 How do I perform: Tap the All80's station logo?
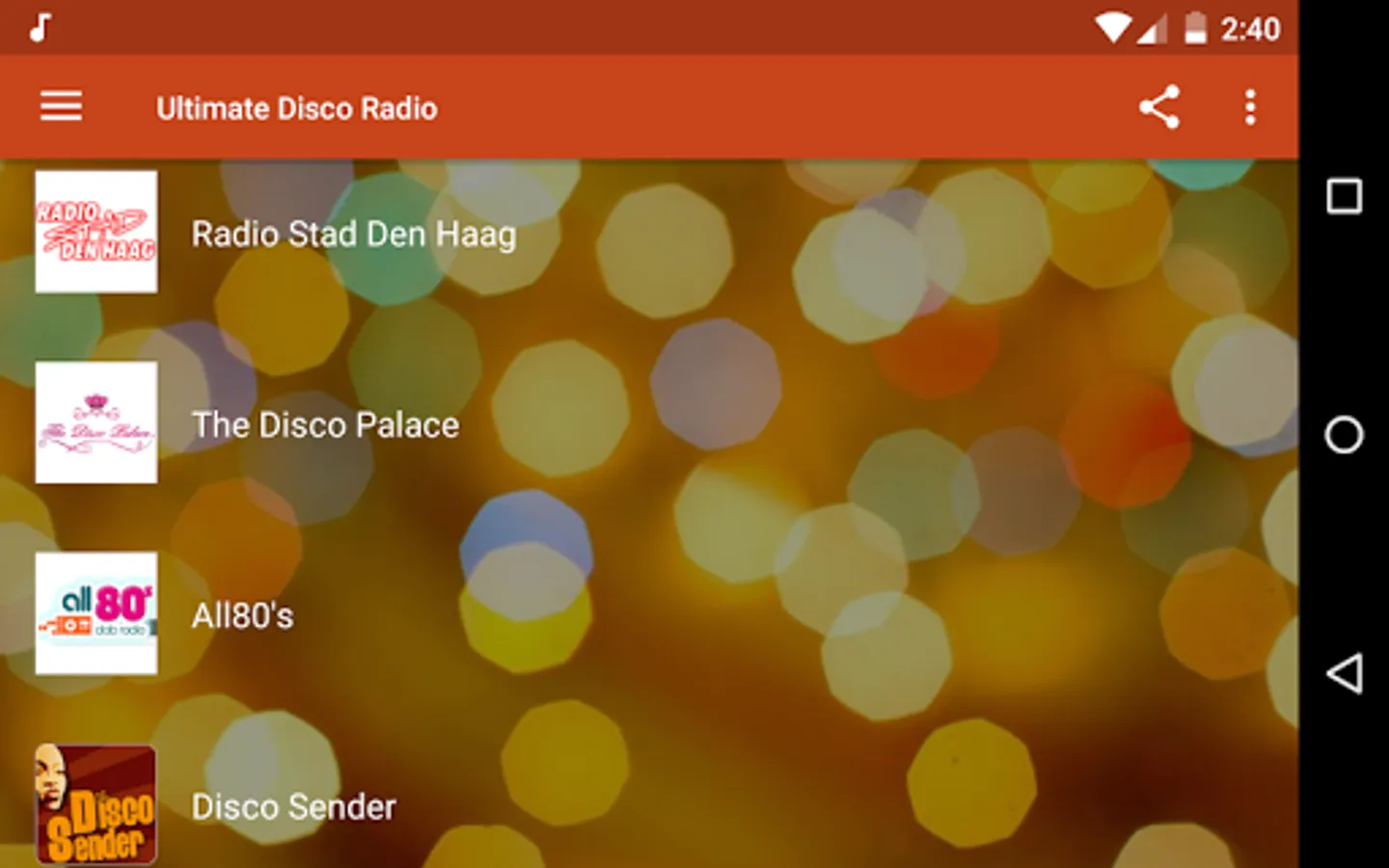pos(96,613)
